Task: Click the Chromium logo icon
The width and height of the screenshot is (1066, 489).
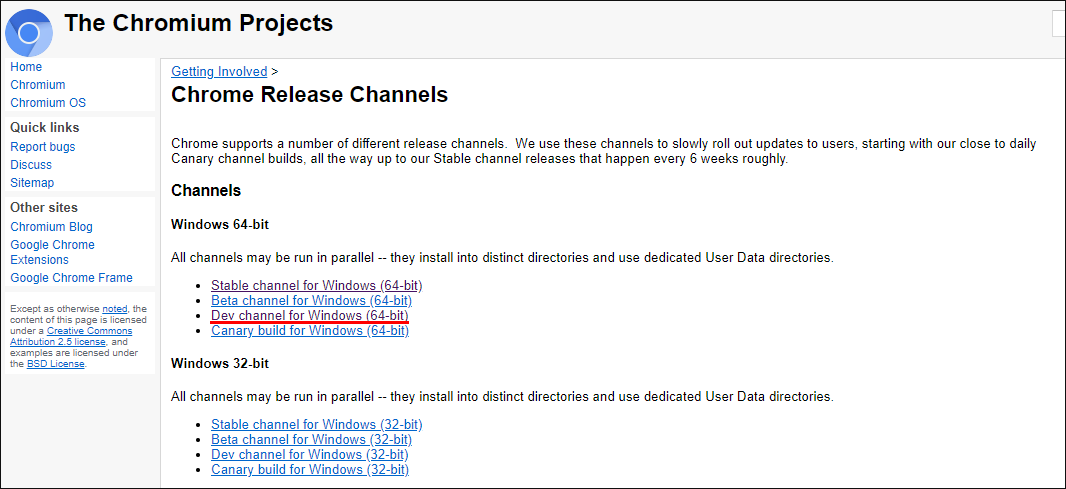Action: pyautogui.click(x=29, y=33)
